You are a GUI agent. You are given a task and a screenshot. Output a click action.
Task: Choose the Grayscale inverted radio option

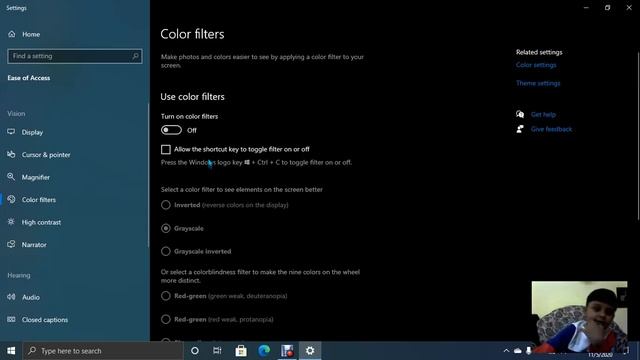coord(166,251)
